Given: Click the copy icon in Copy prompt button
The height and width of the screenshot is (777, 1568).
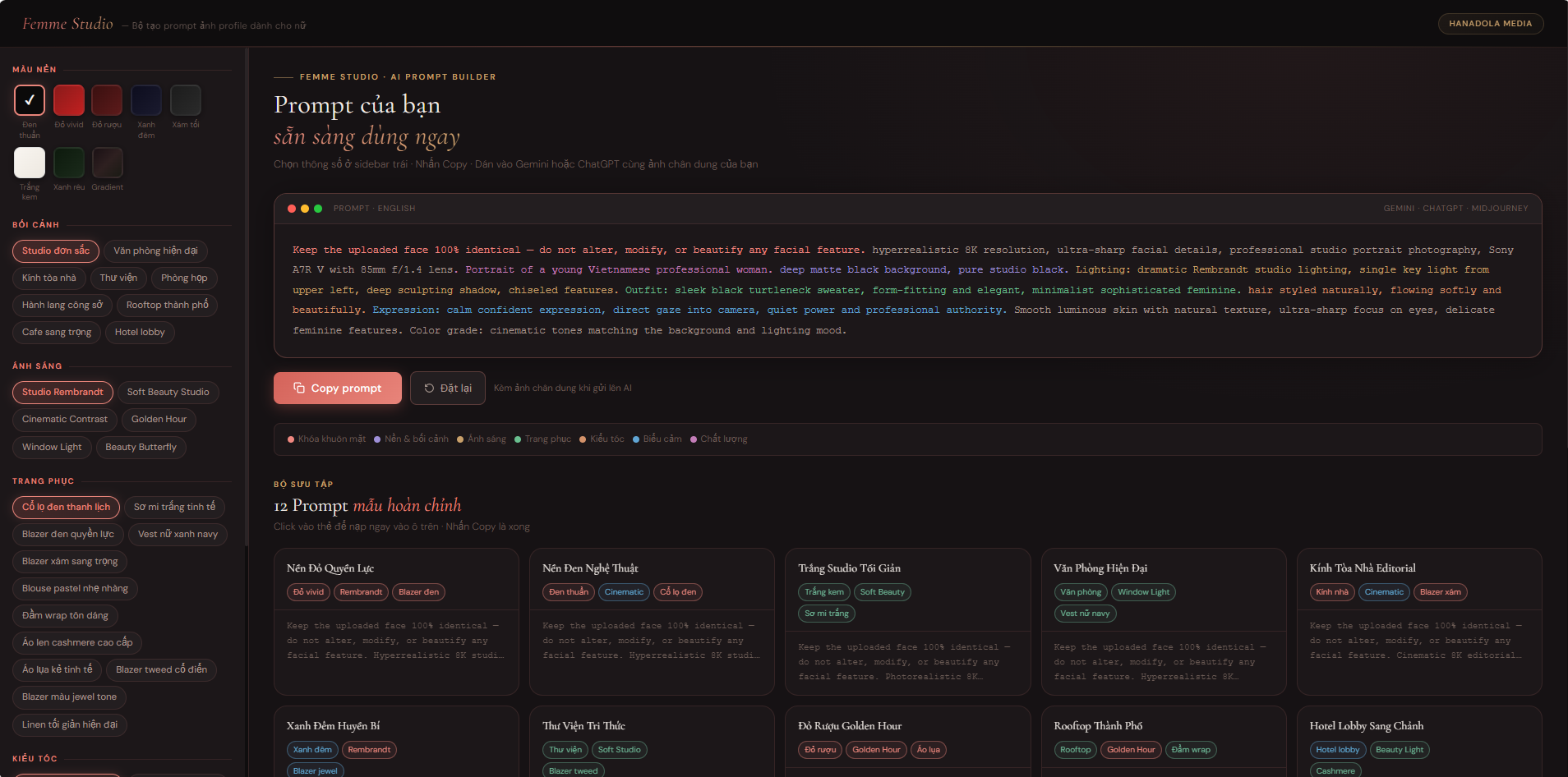Looking at the screenshot, I should (299, 388).
